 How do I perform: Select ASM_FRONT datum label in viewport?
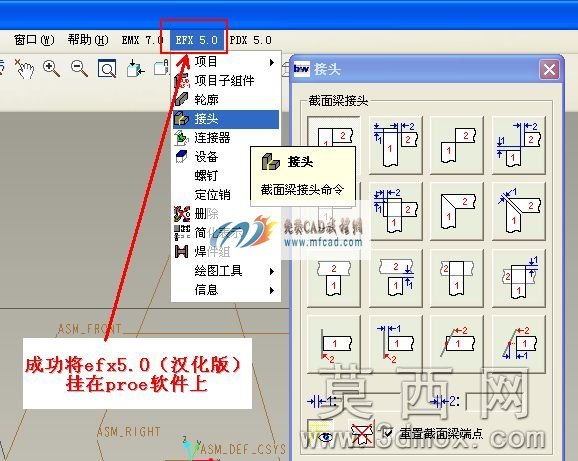(x=90, y=329)
